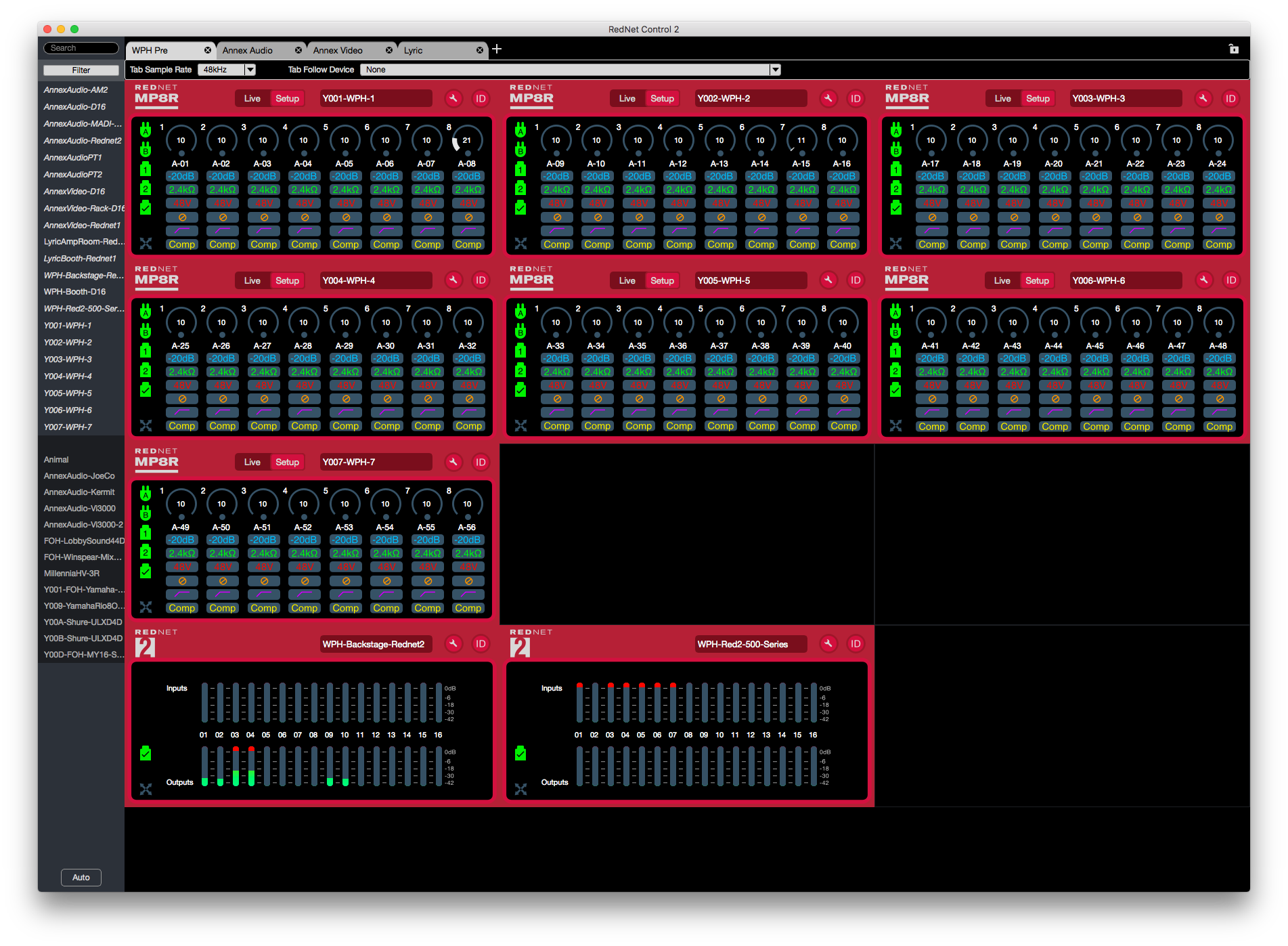Switch Y007-WPH-7 to Live mode
The height and width of the screenshot is (946, 1288).
252,463
